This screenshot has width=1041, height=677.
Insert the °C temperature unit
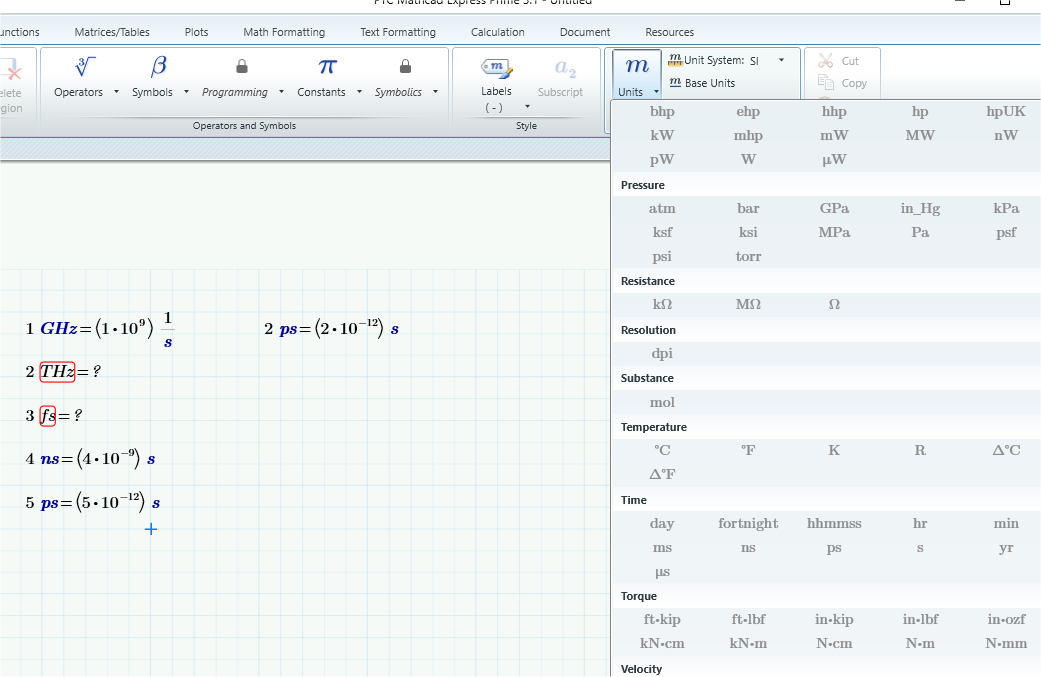(x=662, y=450)
